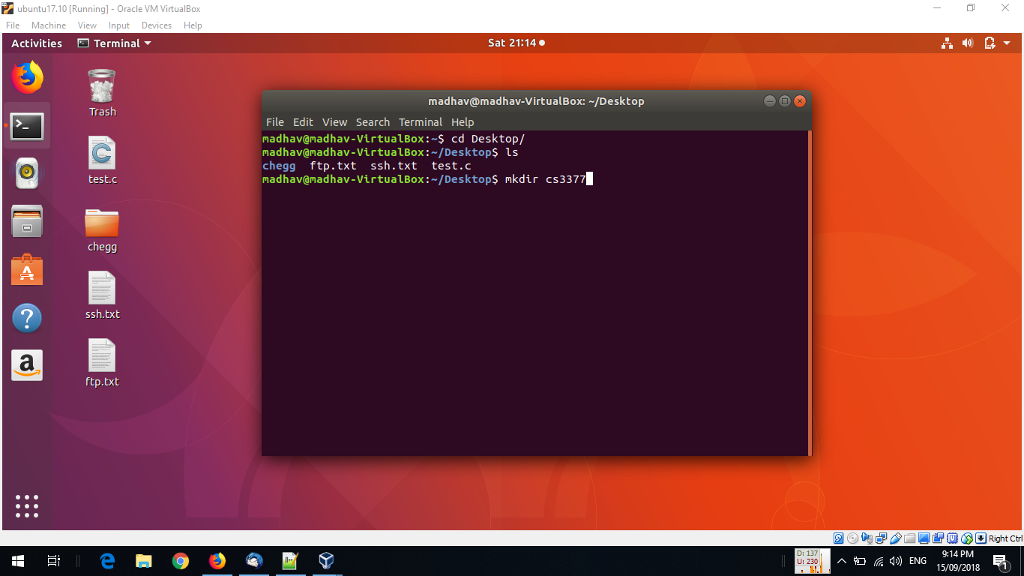The width and height of the screenshot is (1024, 576).
Task: Click VirtualBox USB devices indicator
Action: 896,538
